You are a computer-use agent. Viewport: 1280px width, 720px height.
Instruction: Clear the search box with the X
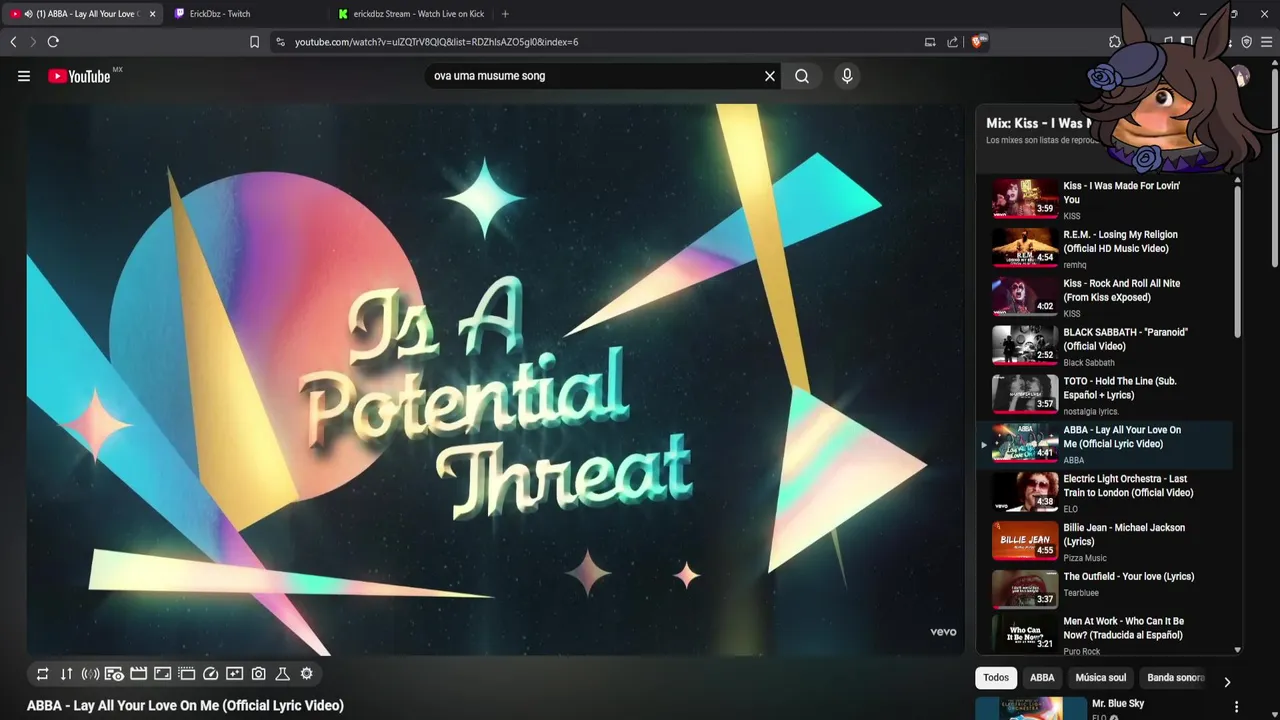pos(770,76)
